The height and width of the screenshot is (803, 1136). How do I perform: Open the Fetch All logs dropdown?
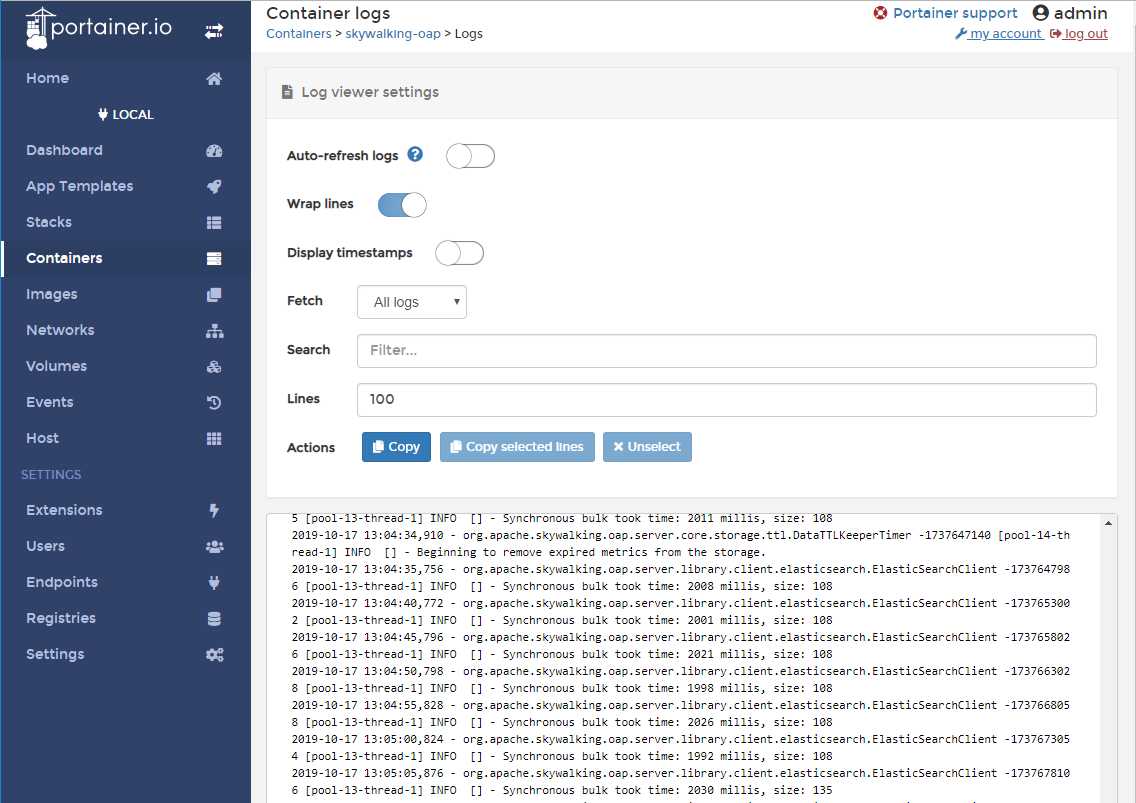coord(412,302)
